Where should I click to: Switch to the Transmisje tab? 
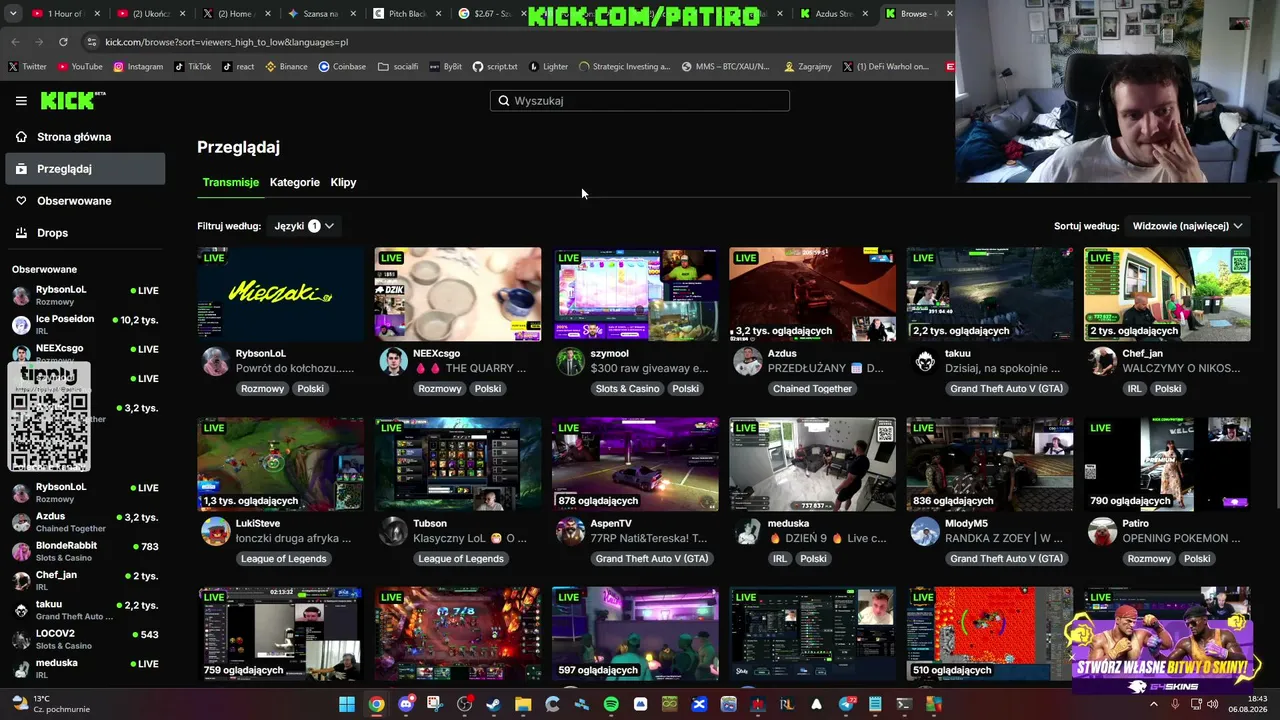tap(231, 182)
